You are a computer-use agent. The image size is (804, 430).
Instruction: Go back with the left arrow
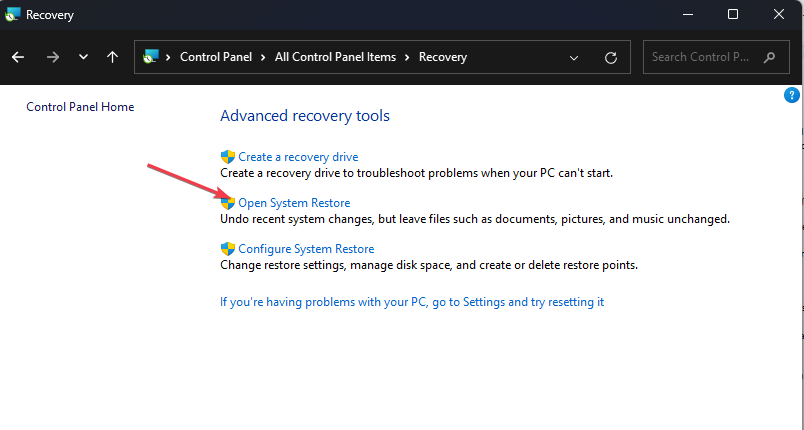[x=18, y=57]
